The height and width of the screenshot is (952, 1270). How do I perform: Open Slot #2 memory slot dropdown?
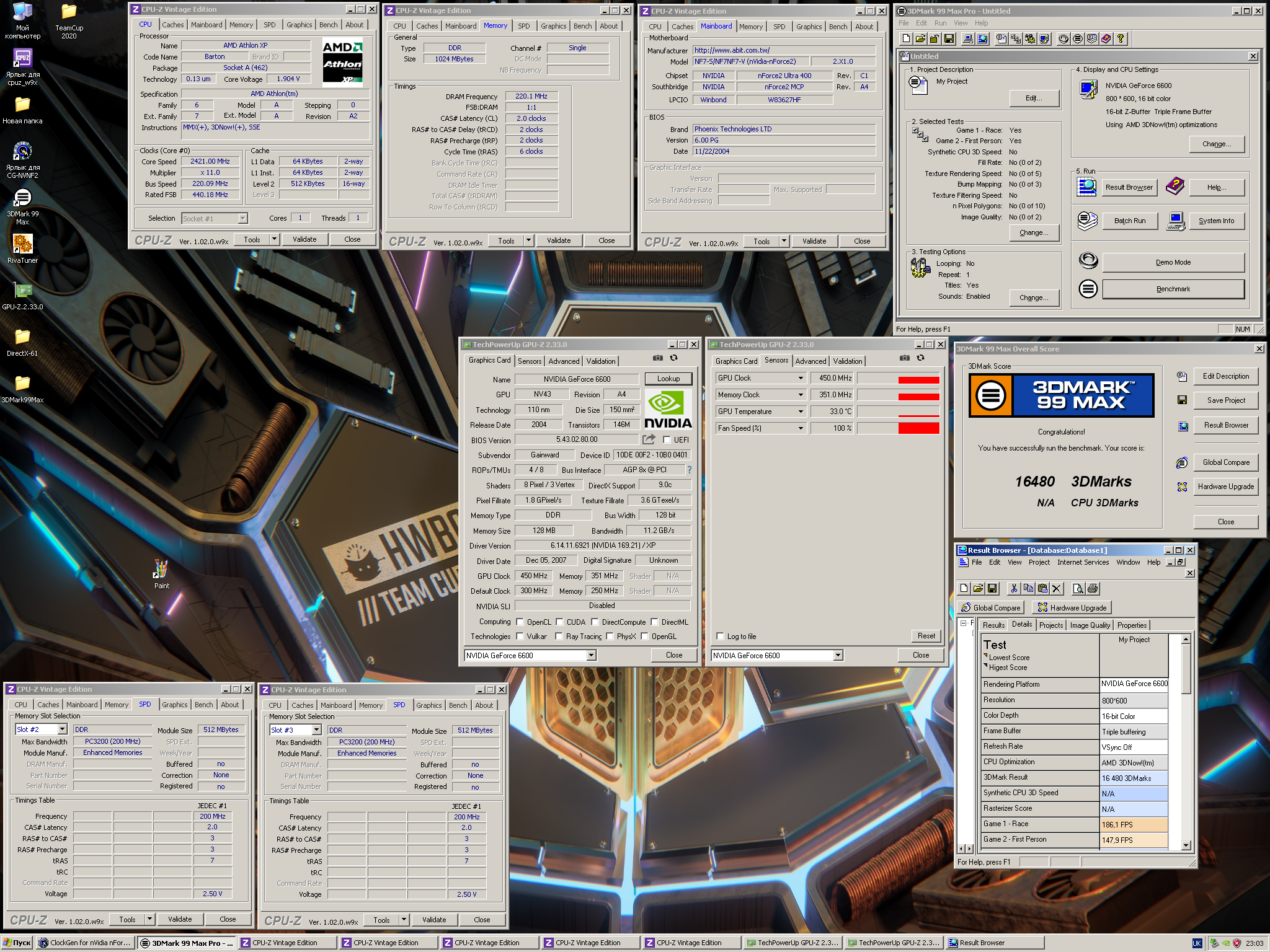[x=61, y=729]
